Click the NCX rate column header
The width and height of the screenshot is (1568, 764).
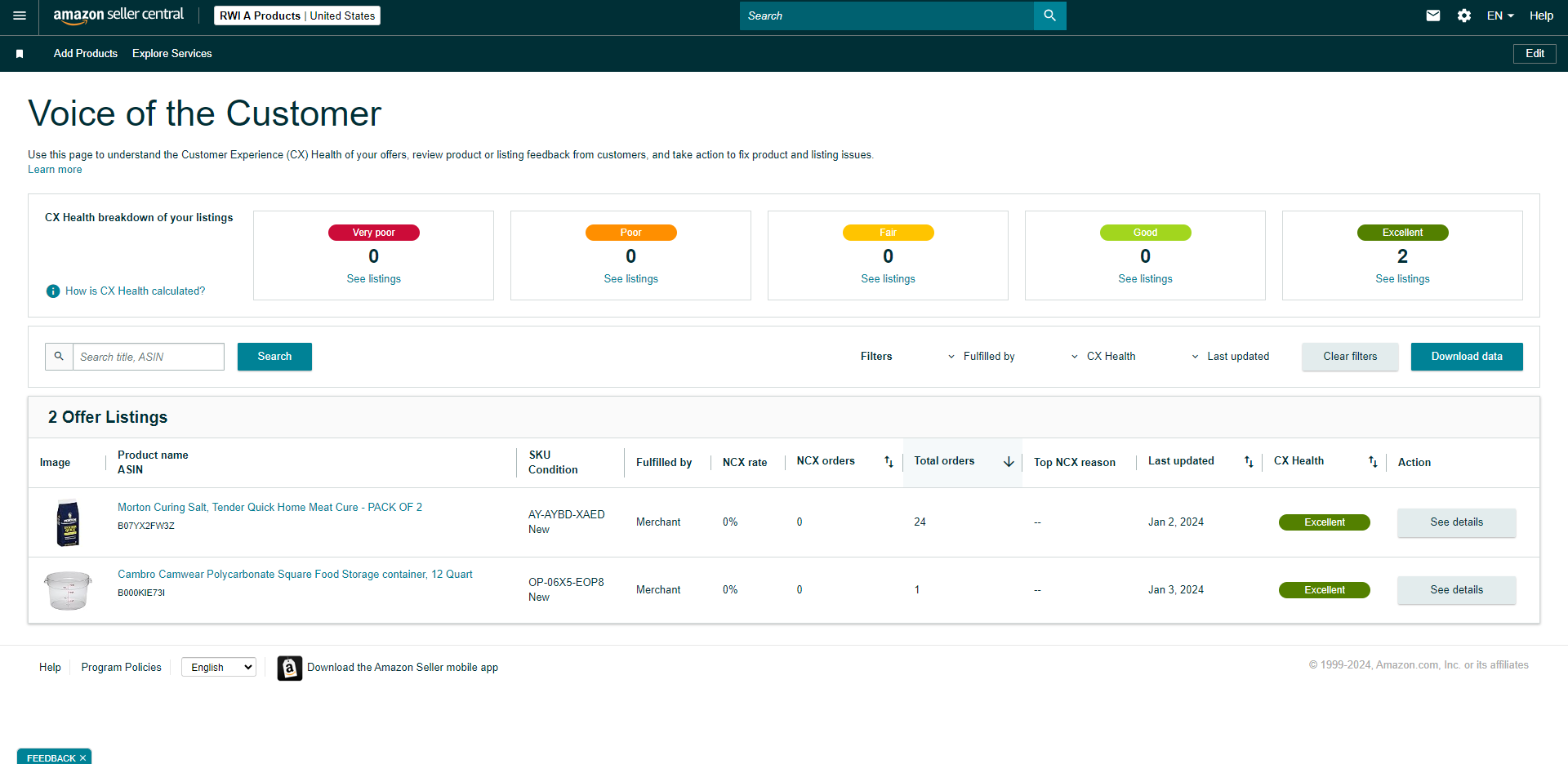pyautogui.click(x=745, y=463)
